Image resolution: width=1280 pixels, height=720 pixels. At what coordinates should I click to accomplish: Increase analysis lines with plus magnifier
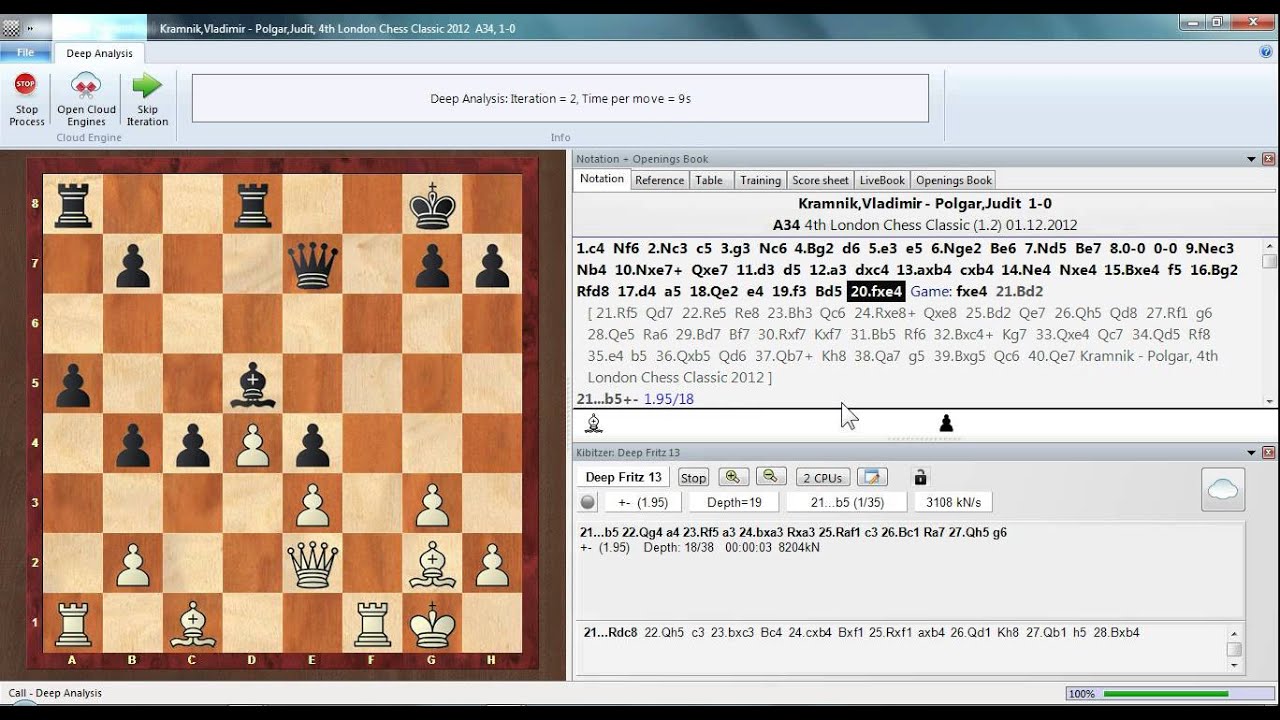[x=733, y=477]
